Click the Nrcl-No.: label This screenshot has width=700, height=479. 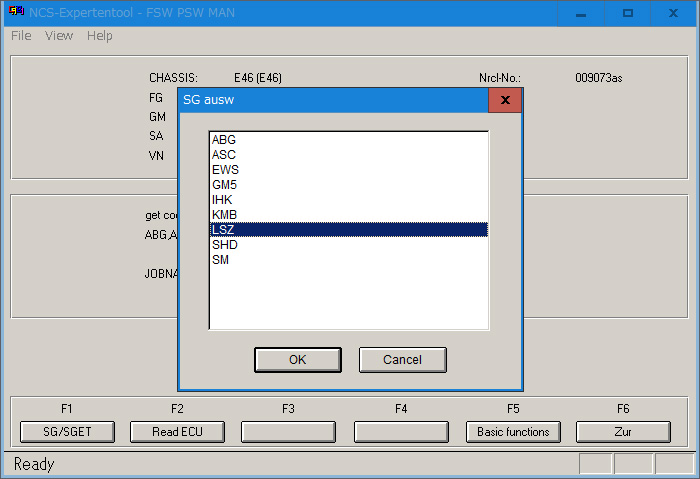pyautogui.click(x=500, y=78)
